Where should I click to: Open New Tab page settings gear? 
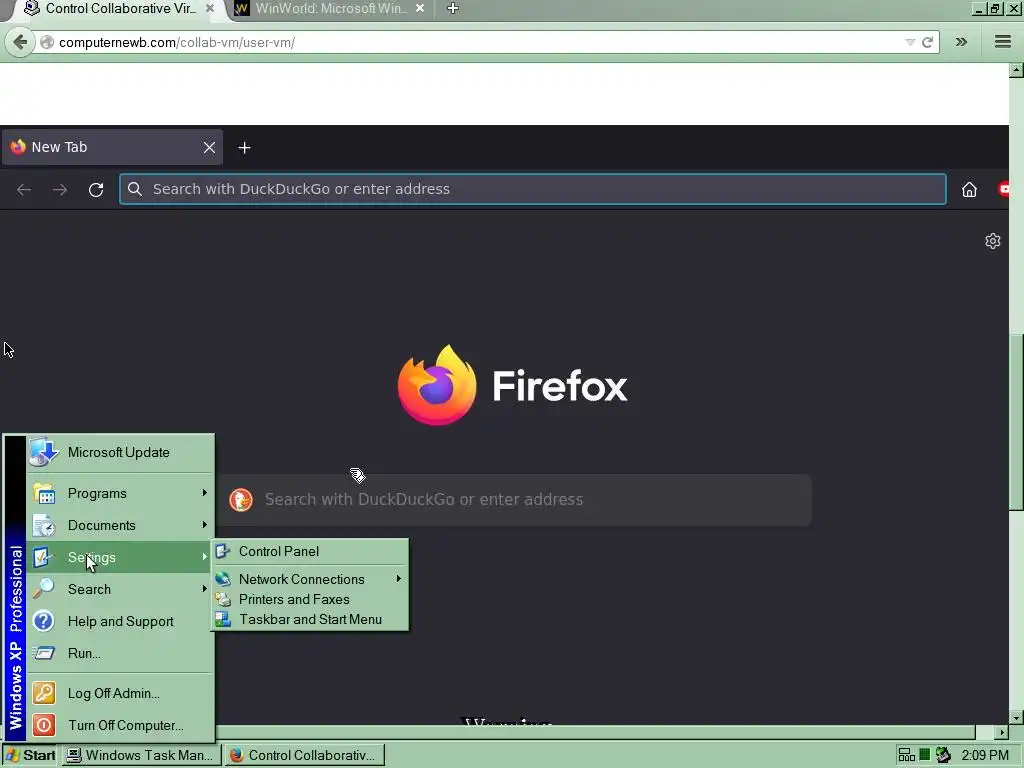(993, 241)
